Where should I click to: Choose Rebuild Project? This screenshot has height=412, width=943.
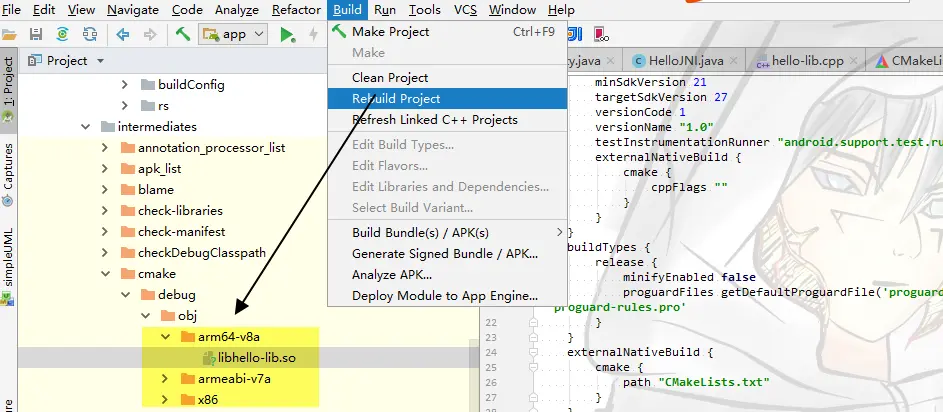447,99
